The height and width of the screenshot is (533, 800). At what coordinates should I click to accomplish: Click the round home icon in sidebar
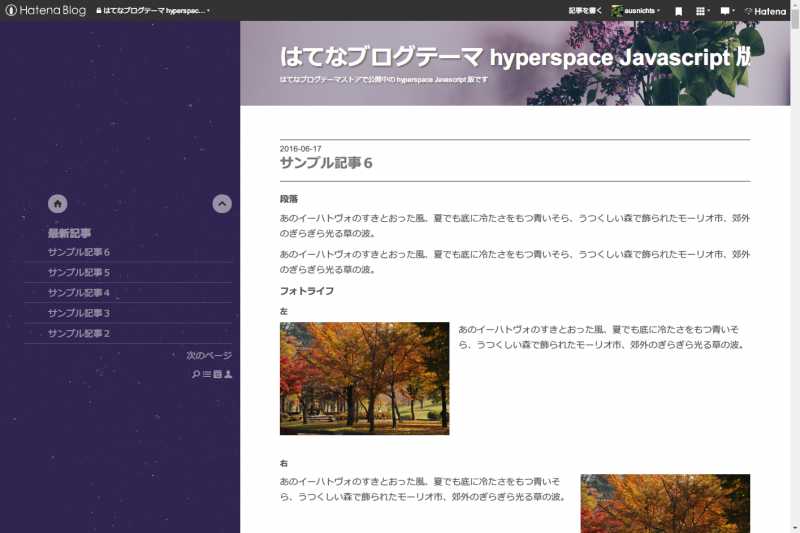point(58,204)
